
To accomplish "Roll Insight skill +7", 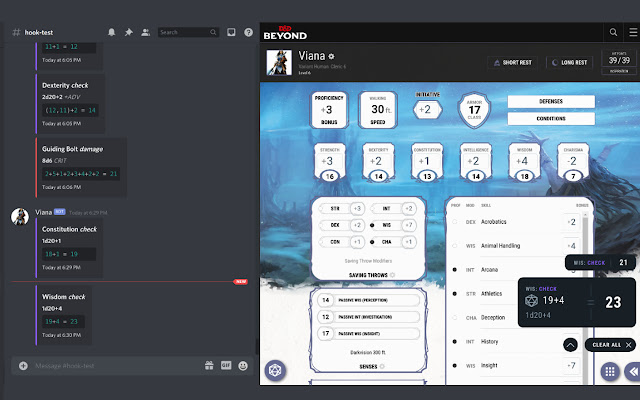I will pos(571,365).
